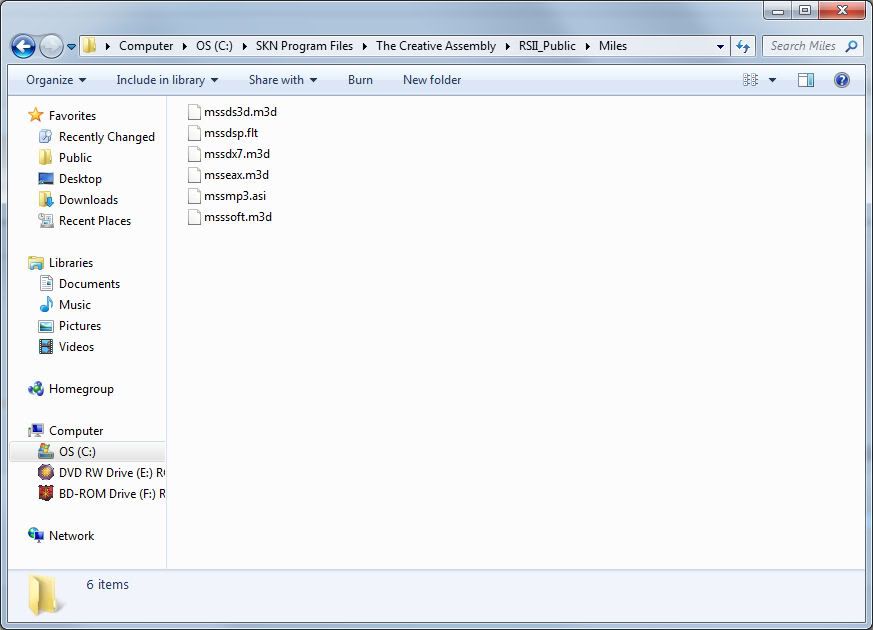Open the address bar history dropdown
The image size is (873, 630).
pos(720,46)
